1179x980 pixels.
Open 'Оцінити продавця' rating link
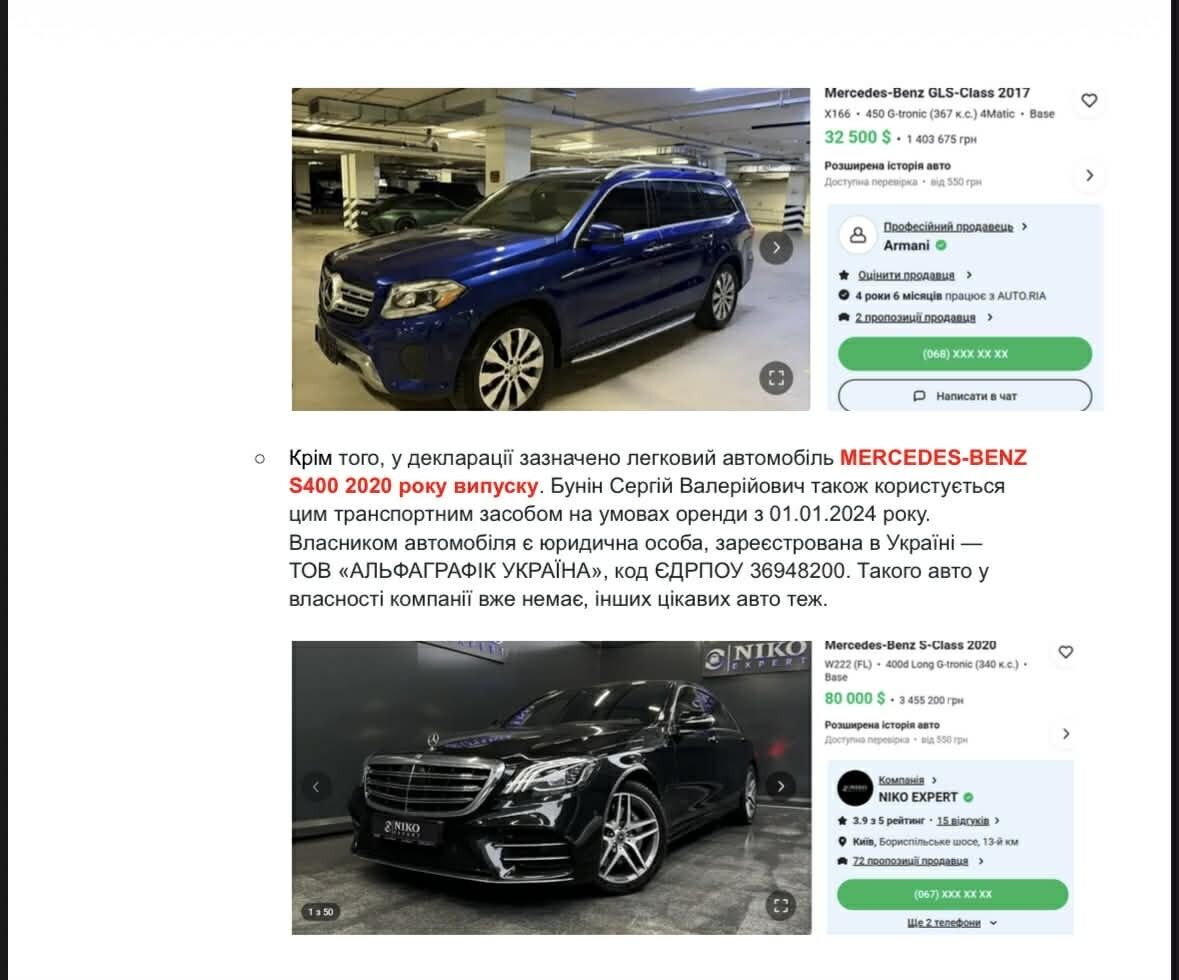coord(906,275)
